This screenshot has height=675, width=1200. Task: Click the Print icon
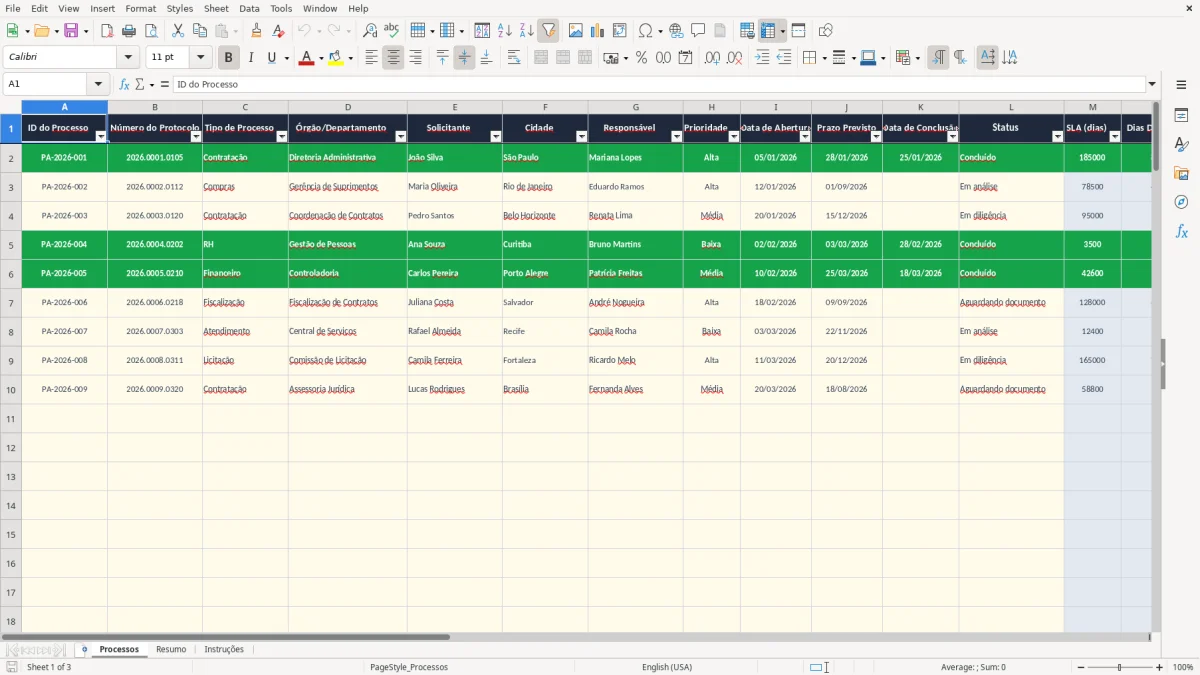coord(129,31)
